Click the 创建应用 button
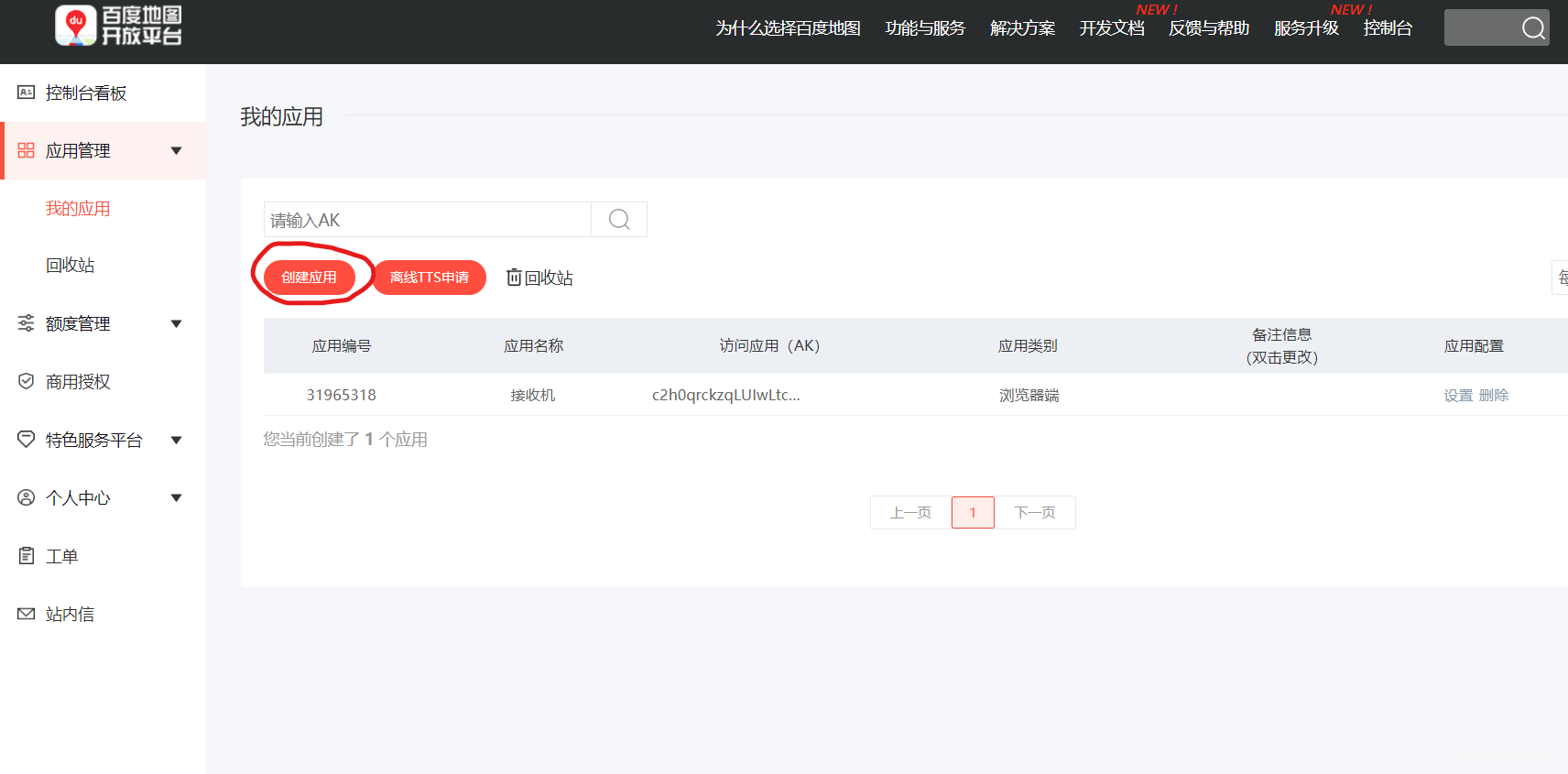This screenshot has height=774, width=1568. pyautogui.click(x=309, y=277)
